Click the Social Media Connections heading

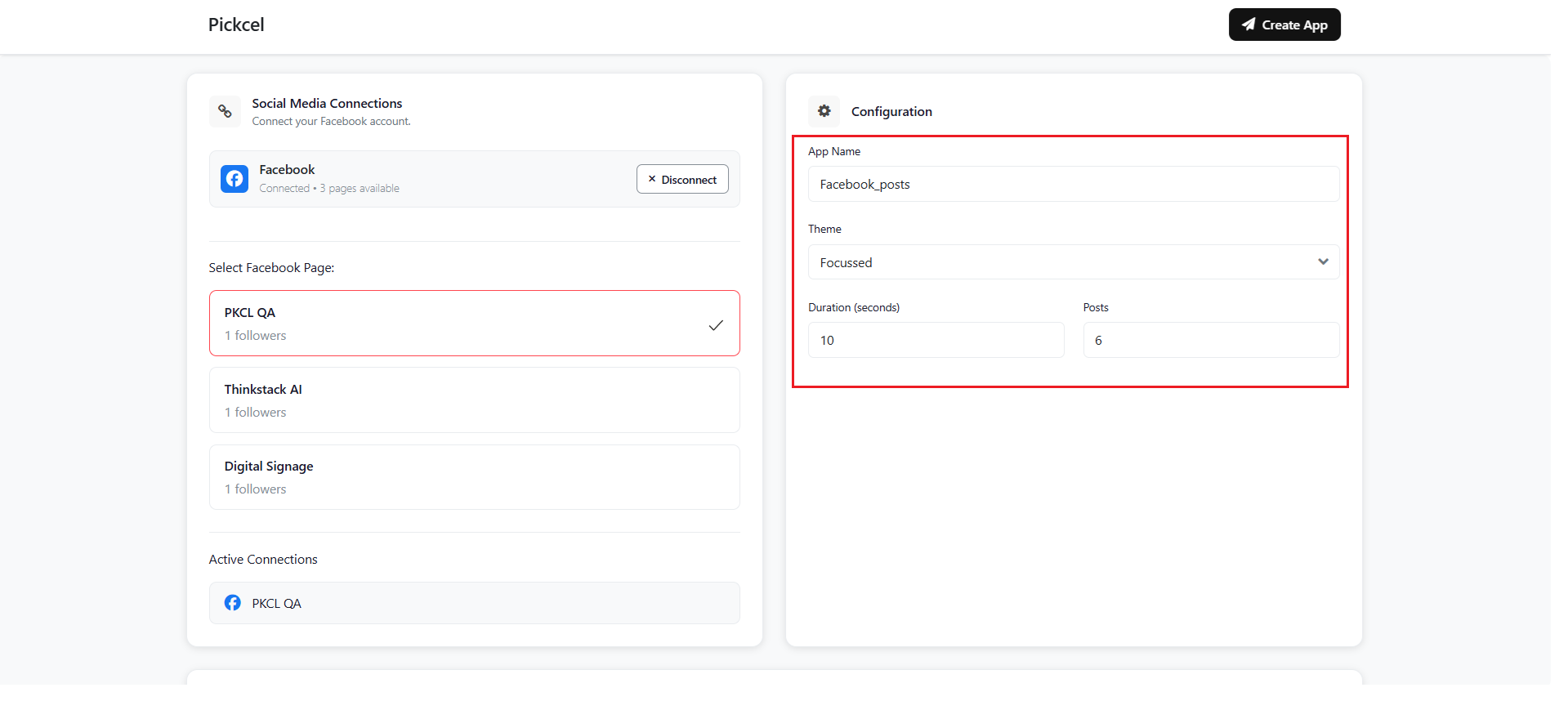pyautogui.click(x=327, y=104)
